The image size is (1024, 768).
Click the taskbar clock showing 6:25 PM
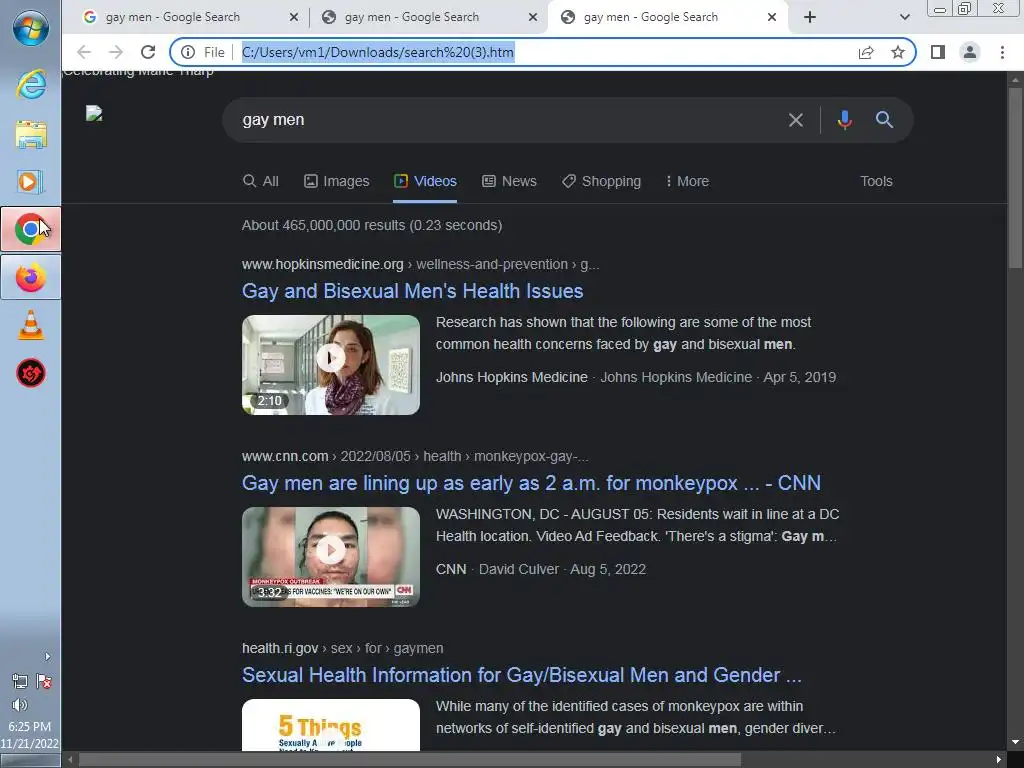click(29, 726)
